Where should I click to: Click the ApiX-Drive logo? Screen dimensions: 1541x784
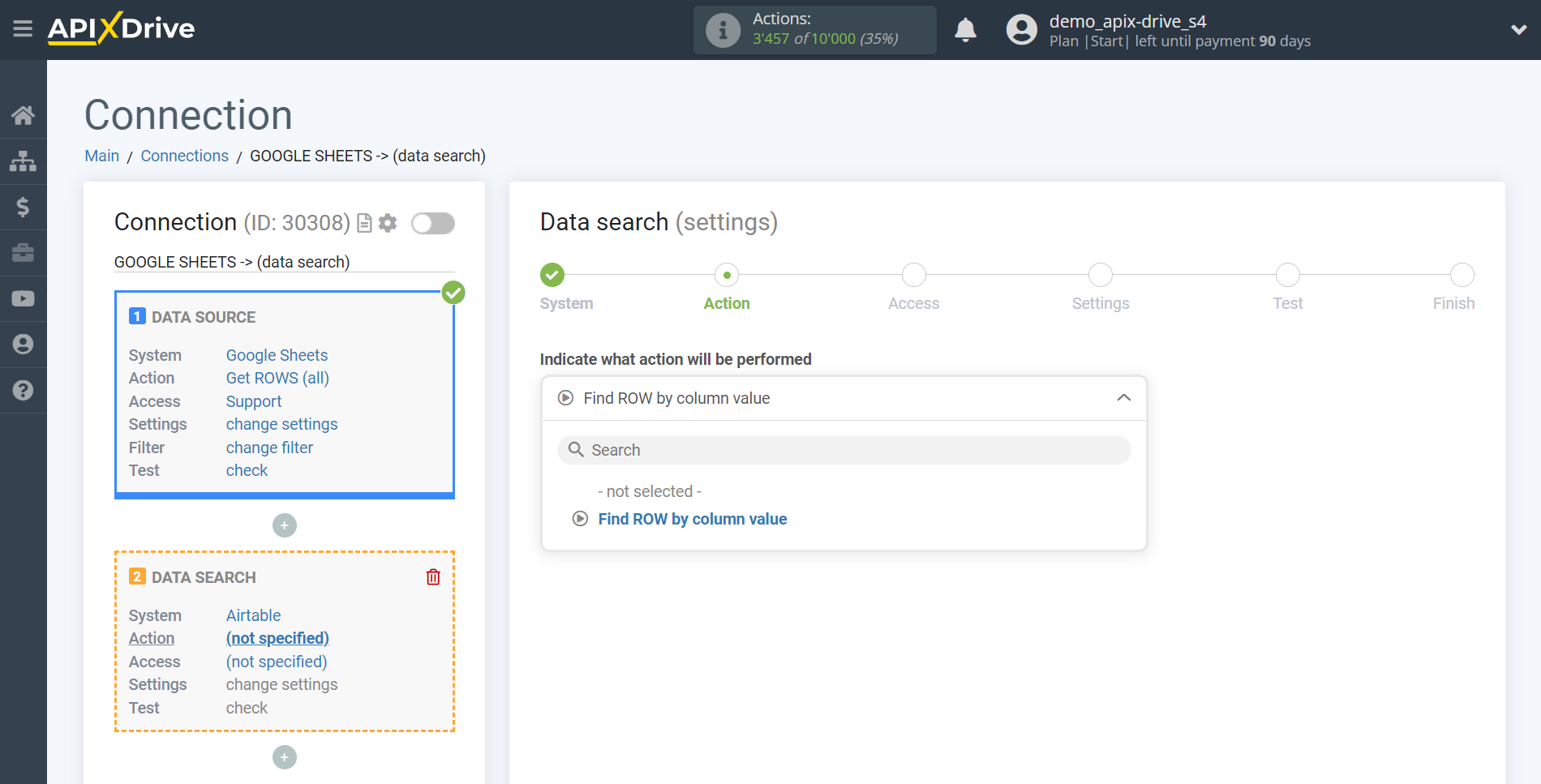pos(121,28)
